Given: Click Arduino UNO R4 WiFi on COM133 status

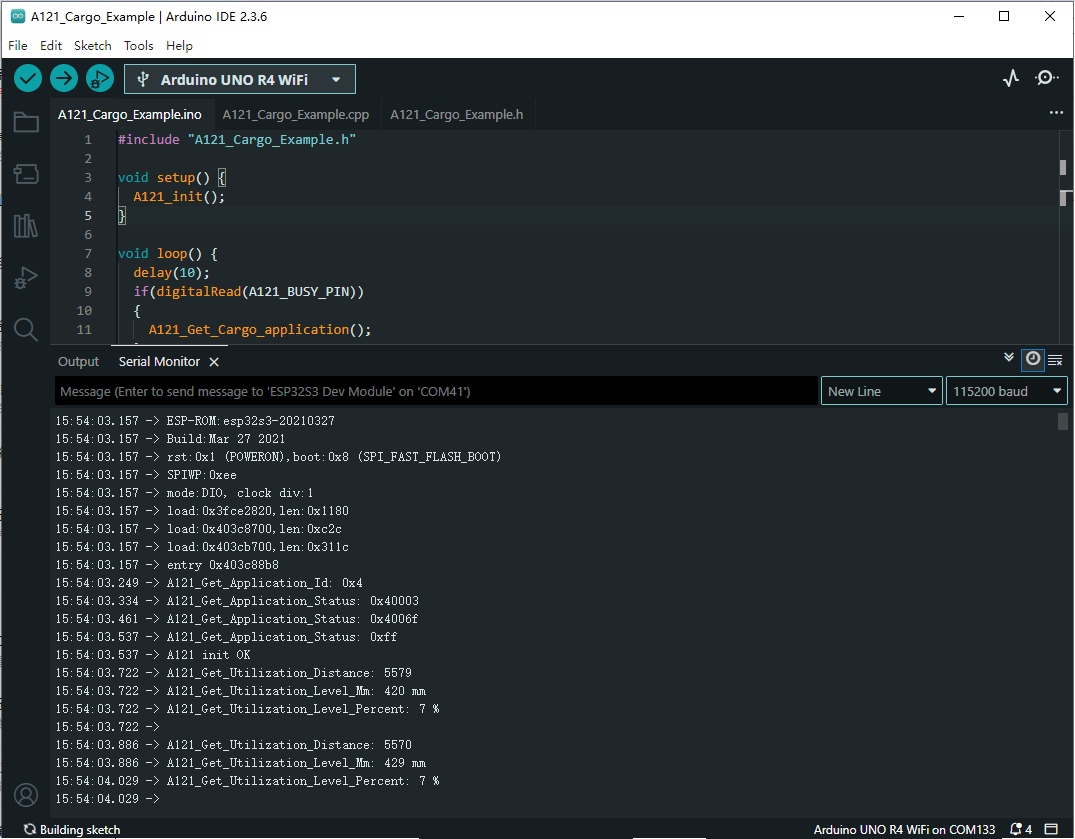Looking at the screenshot, I should click(904, 829).
